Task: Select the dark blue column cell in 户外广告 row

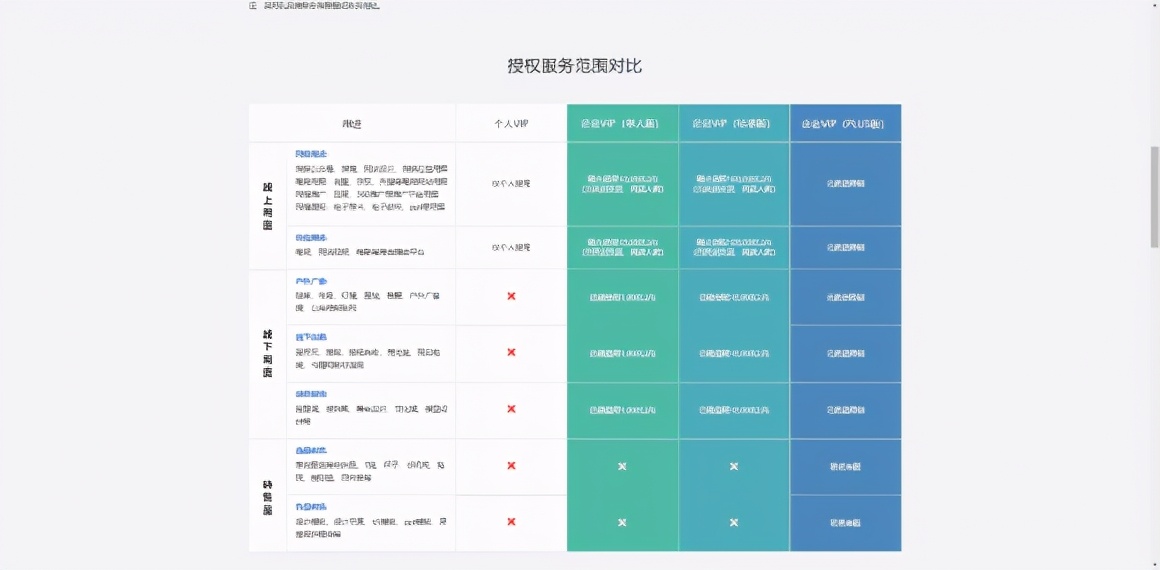Action: coord(846,297)
